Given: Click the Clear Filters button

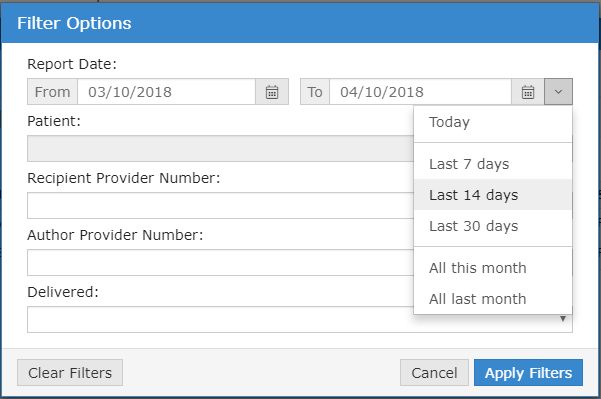Looking at the screenshot, I should [x=70, y=373].
